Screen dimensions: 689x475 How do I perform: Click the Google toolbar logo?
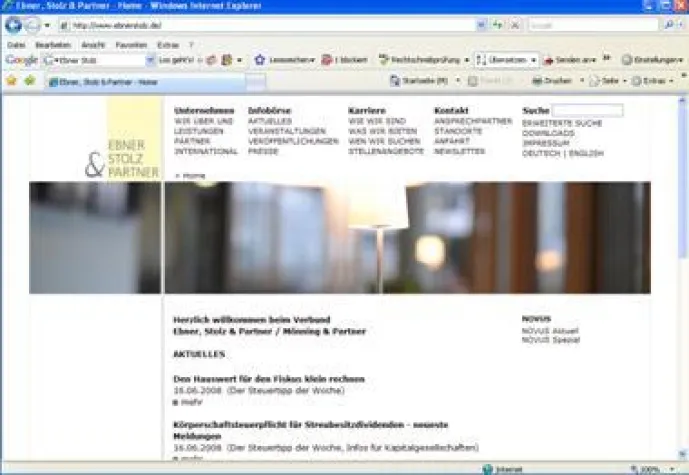(x=22, y=60)
